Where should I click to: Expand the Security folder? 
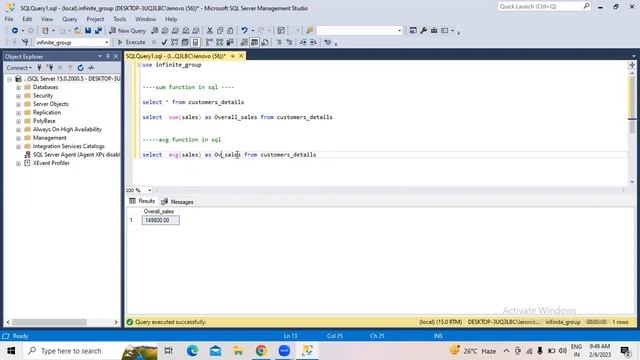[18, 96]
